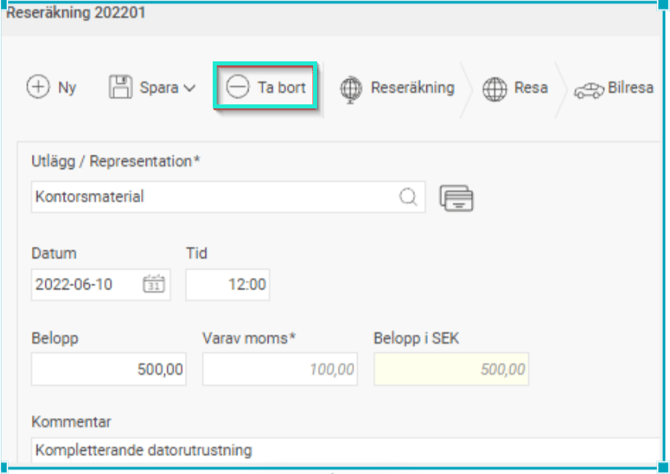Image resolution: width=670 pixels, height=474 pixels.
Task: Select the Reseräkning step label
Action: tap(412, 88)
